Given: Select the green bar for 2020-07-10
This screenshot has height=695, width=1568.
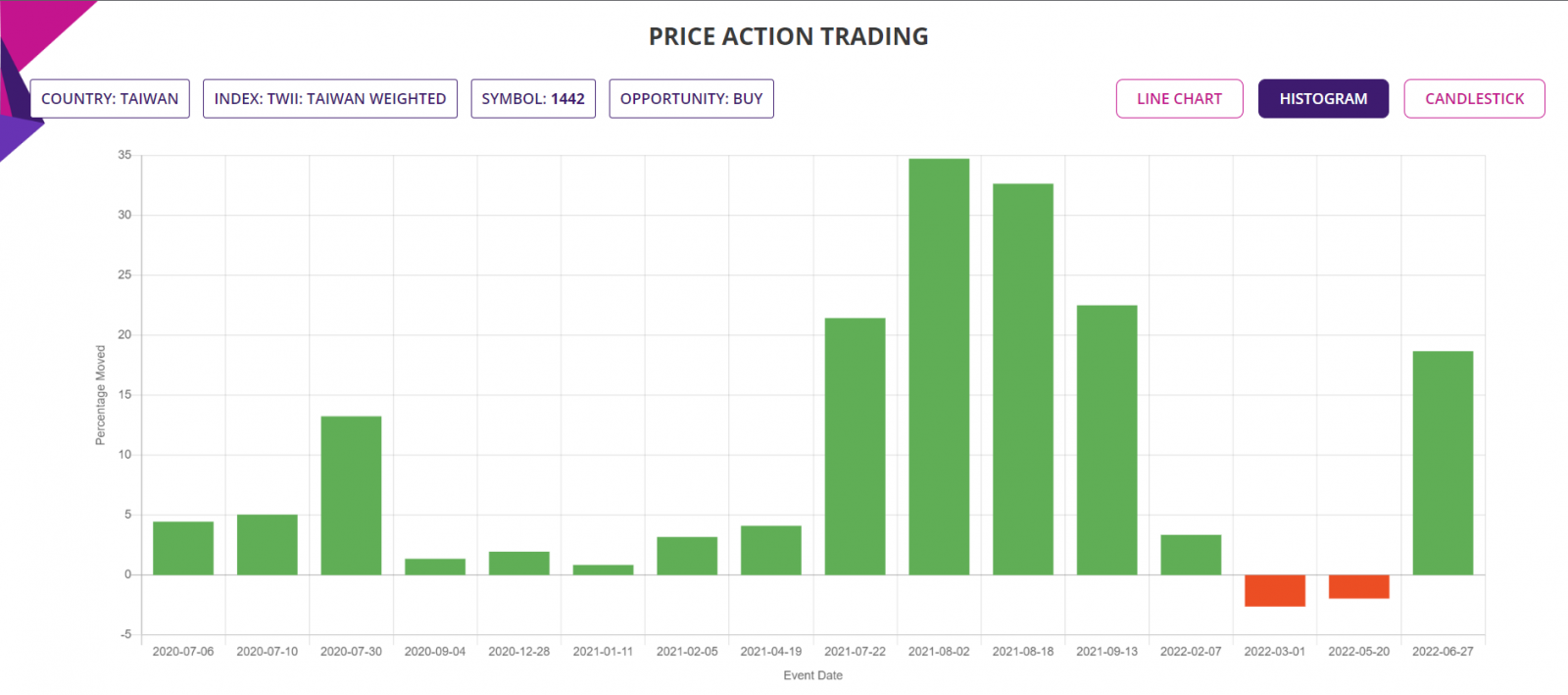Looking at the screenshot, I should click(x=268, y=544).
